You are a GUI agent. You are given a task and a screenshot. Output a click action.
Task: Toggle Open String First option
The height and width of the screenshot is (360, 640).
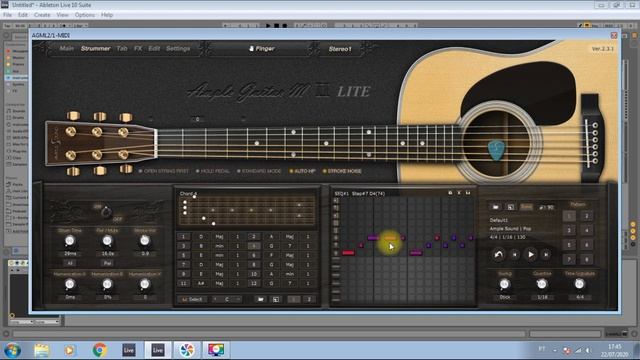point(164,171)
